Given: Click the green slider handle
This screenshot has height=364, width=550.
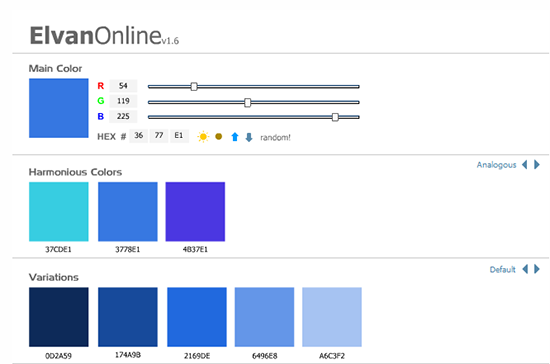Looking at the screenshot, I should [248, 102].
